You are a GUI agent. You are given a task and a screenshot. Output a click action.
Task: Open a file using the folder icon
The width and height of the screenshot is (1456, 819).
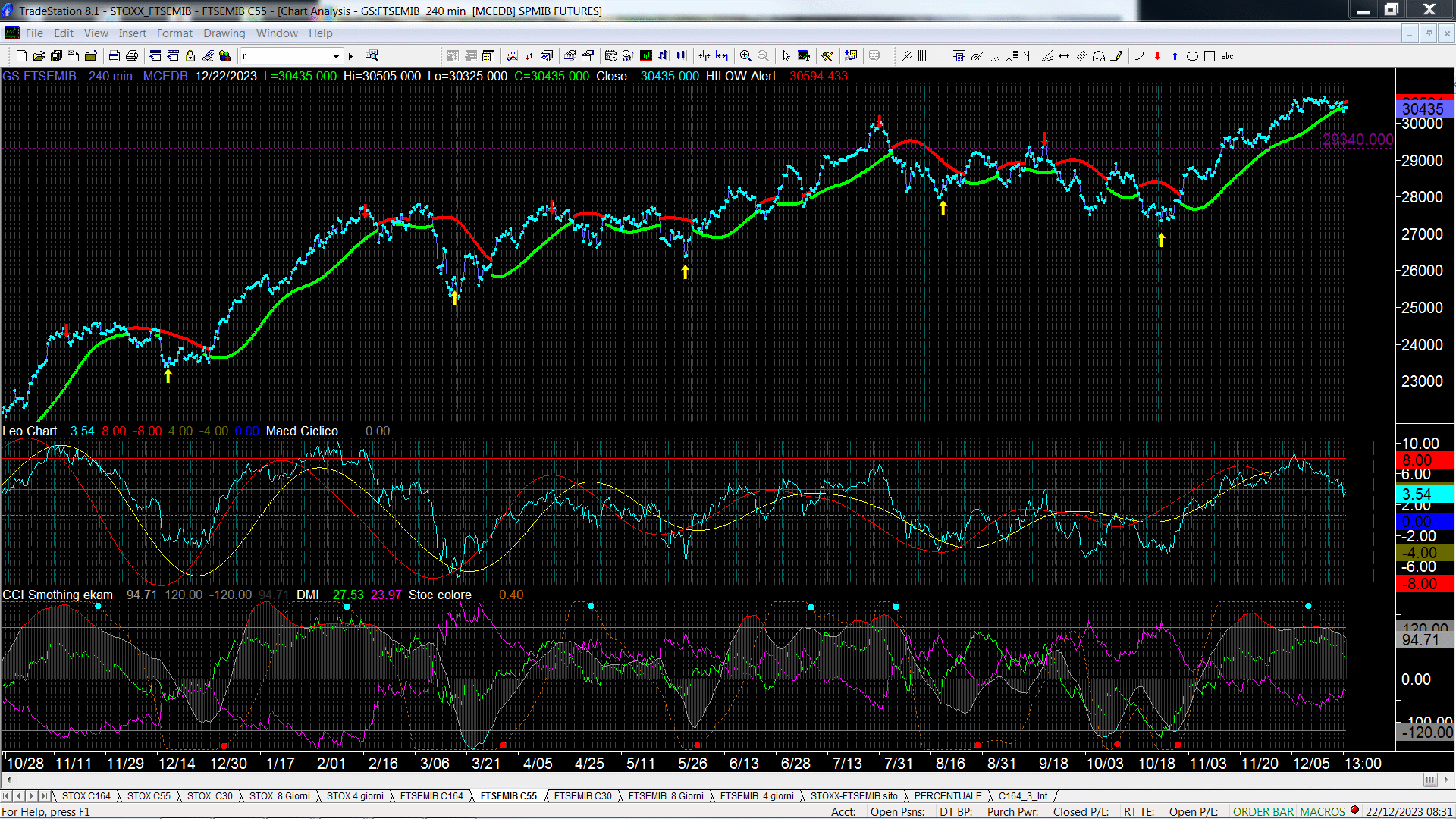[39, 56]
